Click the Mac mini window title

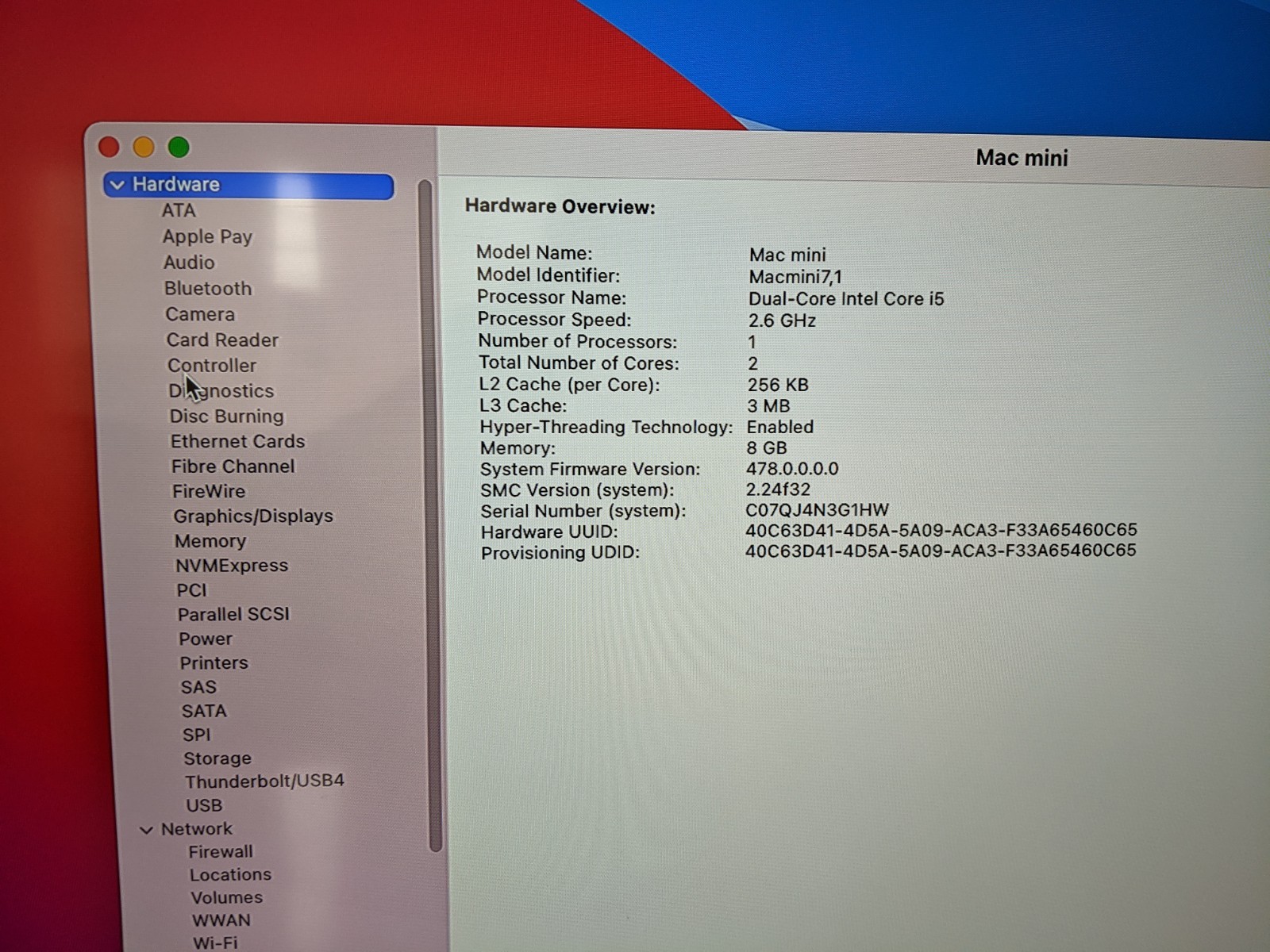pos(1022,158)
